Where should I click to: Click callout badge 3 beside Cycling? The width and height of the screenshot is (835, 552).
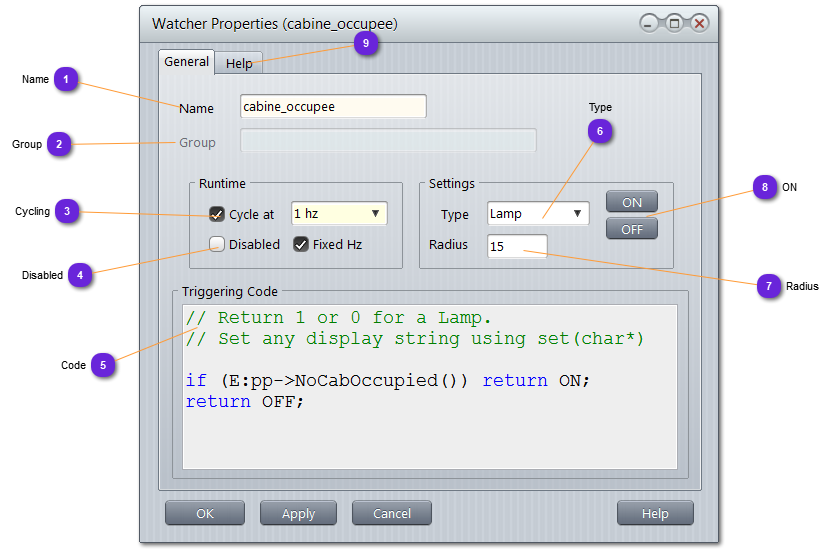click(x=67, y=211)
